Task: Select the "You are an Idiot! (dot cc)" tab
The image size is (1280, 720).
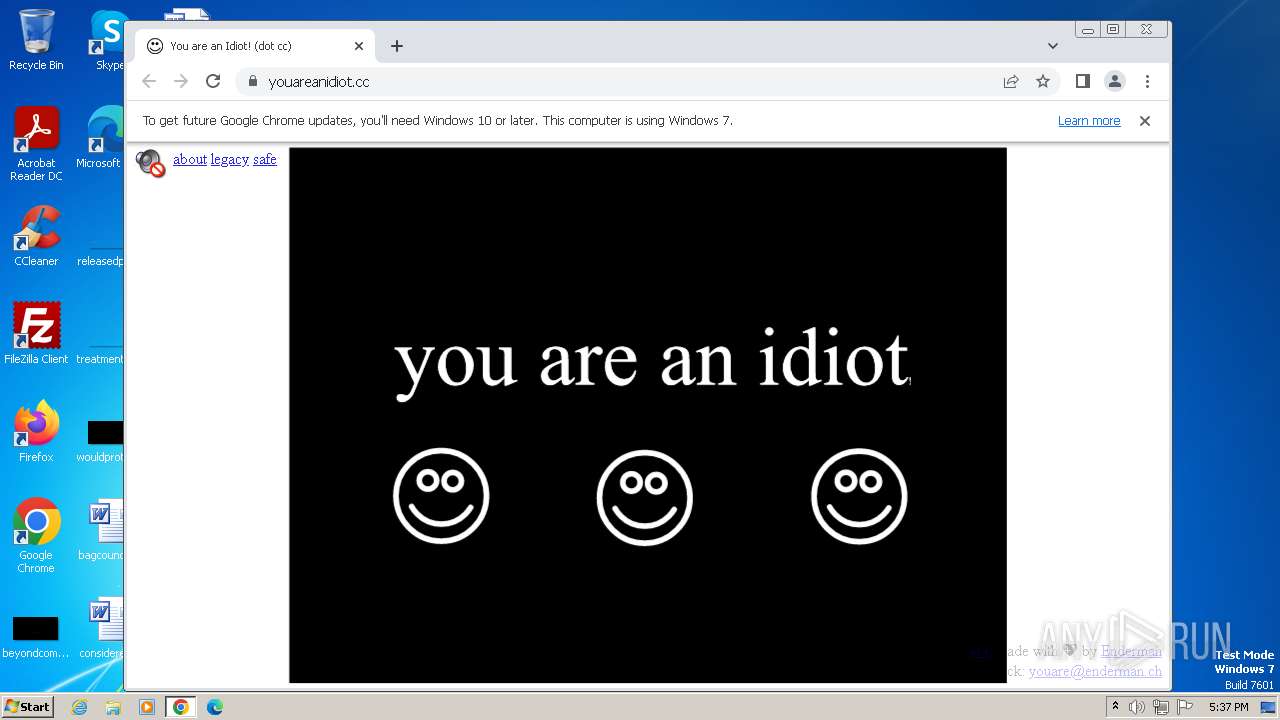Action: coord(255,46)
